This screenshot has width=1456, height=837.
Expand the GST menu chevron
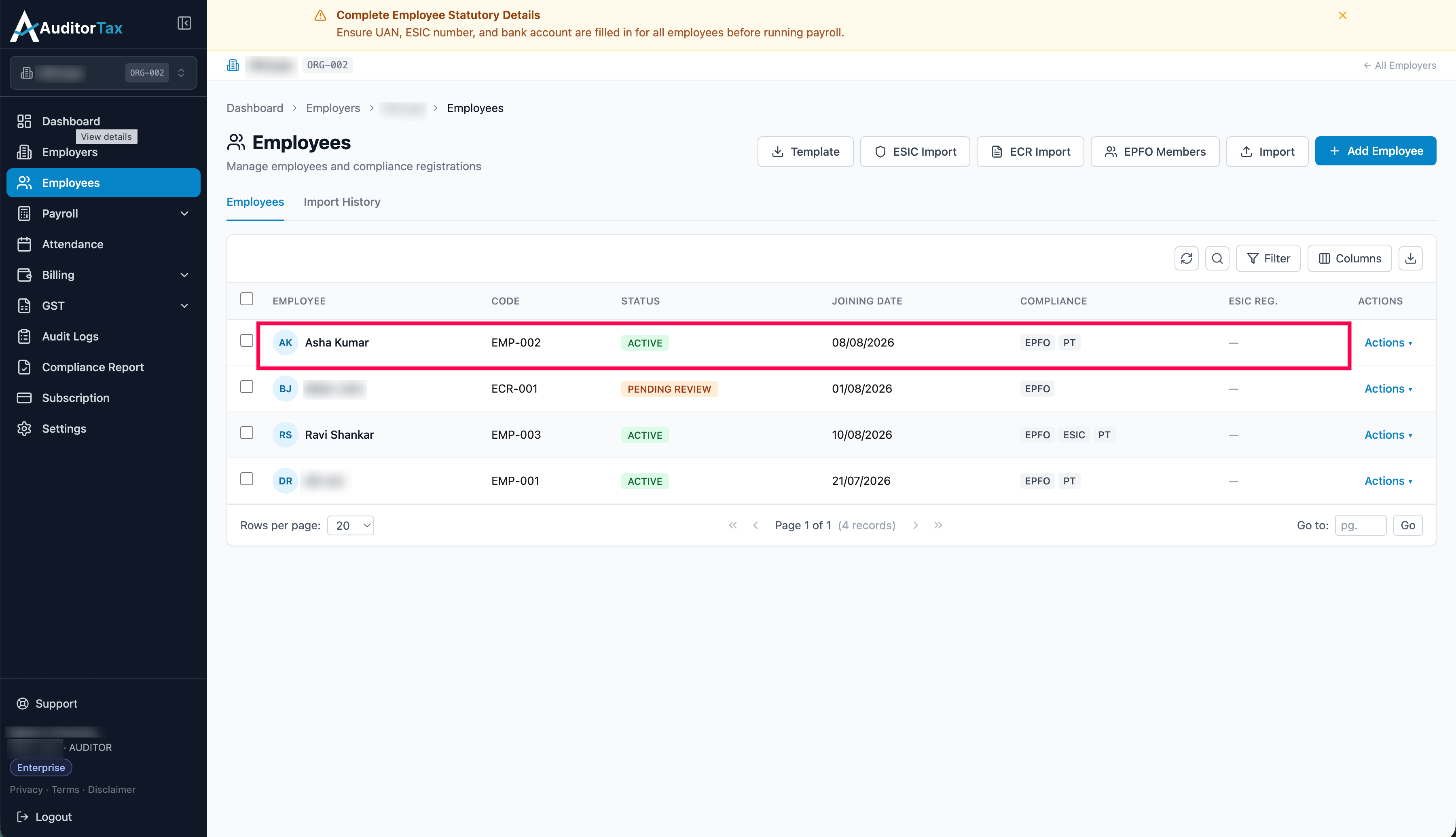tap(184, 305)
